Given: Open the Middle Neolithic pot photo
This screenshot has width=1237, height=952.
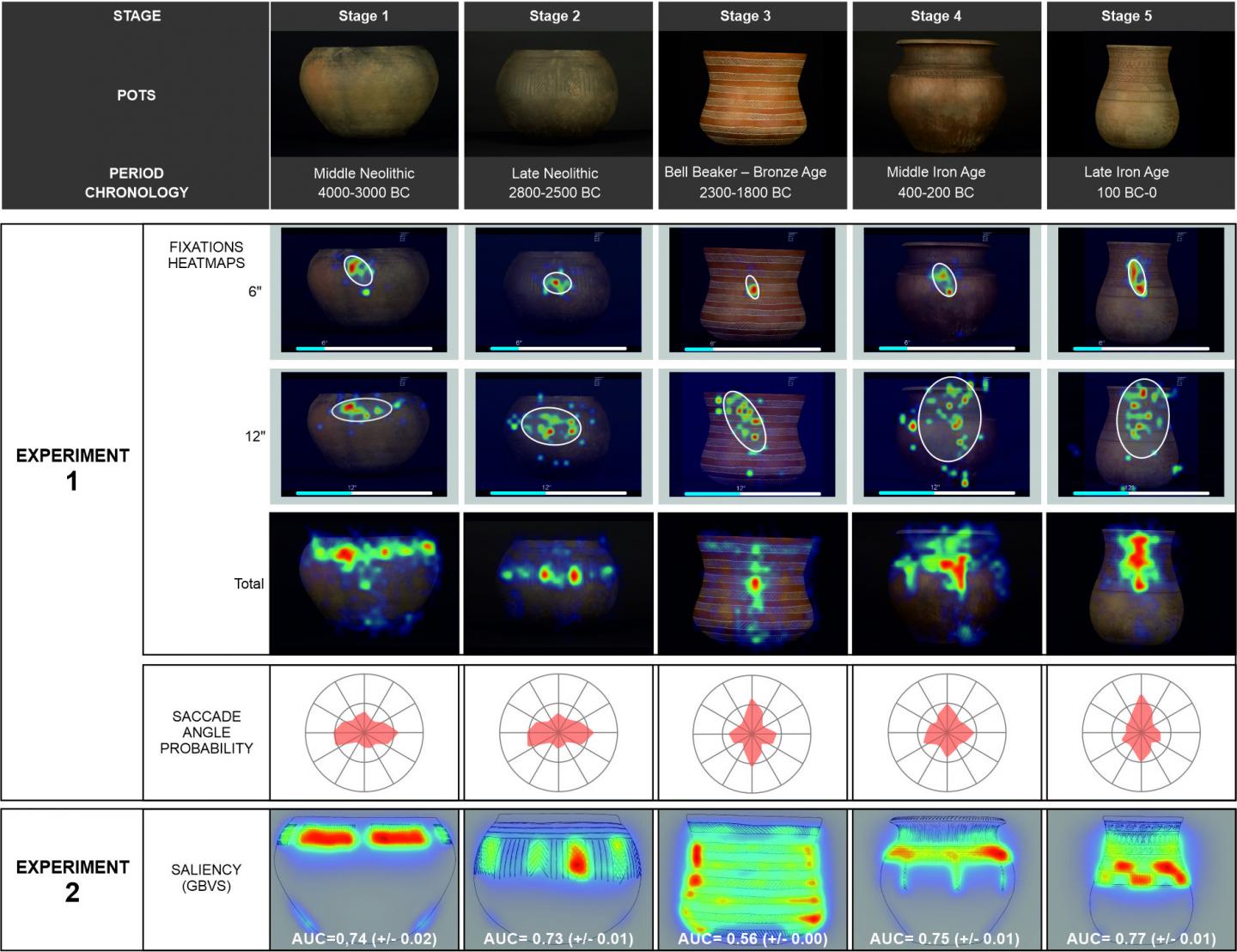Looking at the screenshot, I should (364, 94).
